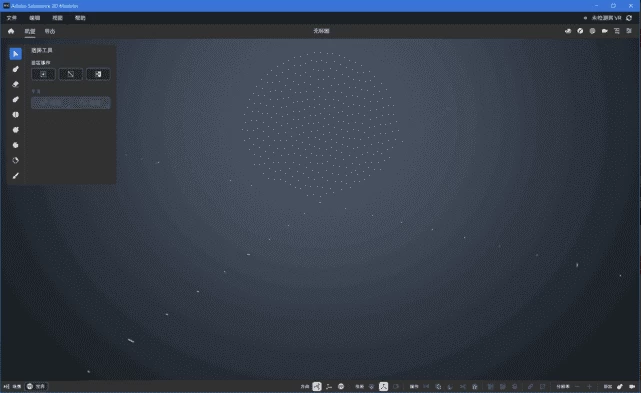Click the square icon right after the link icon

(542, 386)
